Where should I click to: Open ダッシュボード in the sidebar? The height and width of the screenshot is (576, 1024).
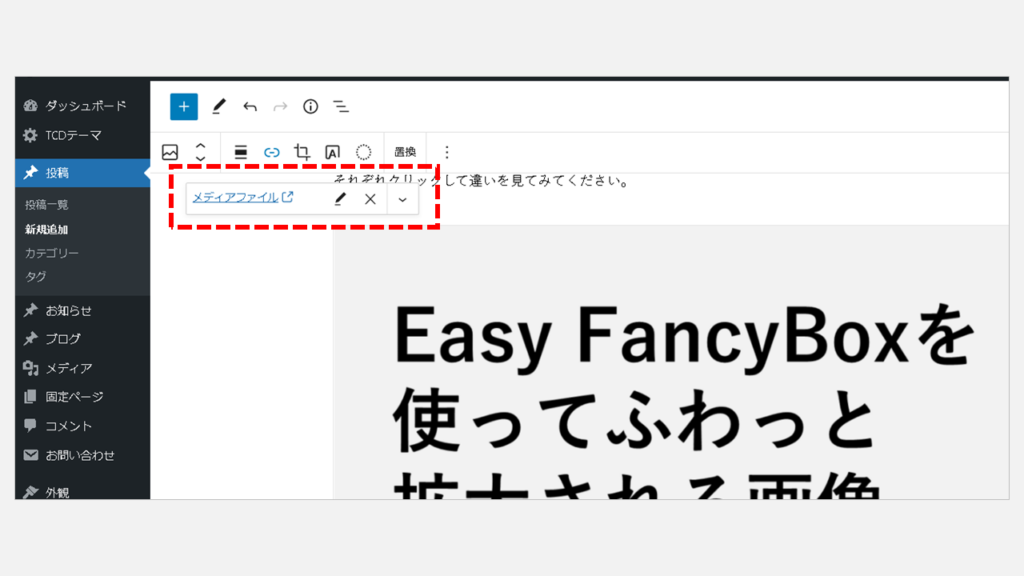[85, 106]
